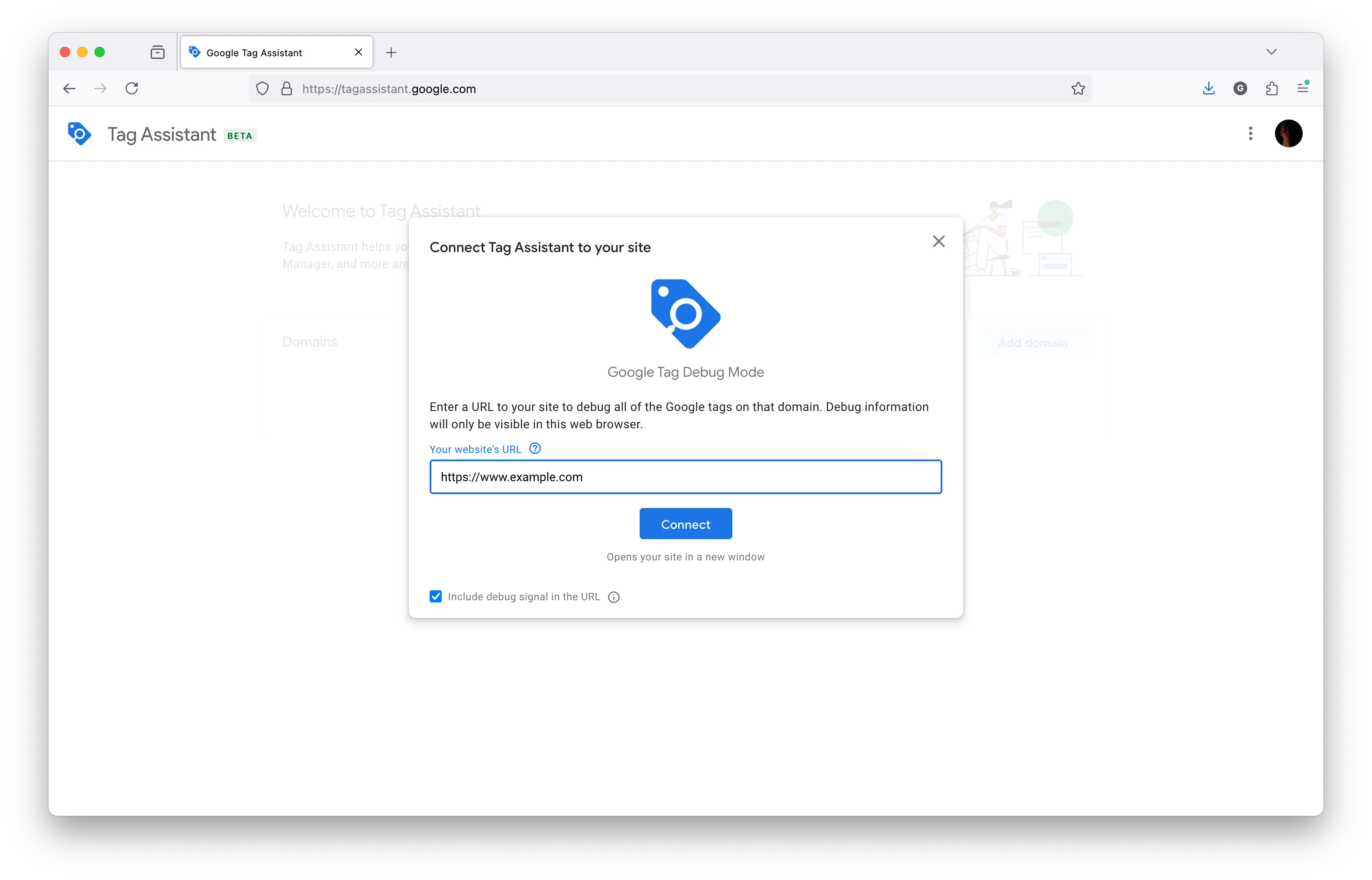
Task: Click the "Welcome to Tag Assistant" heading
Action: coord(381,211)
